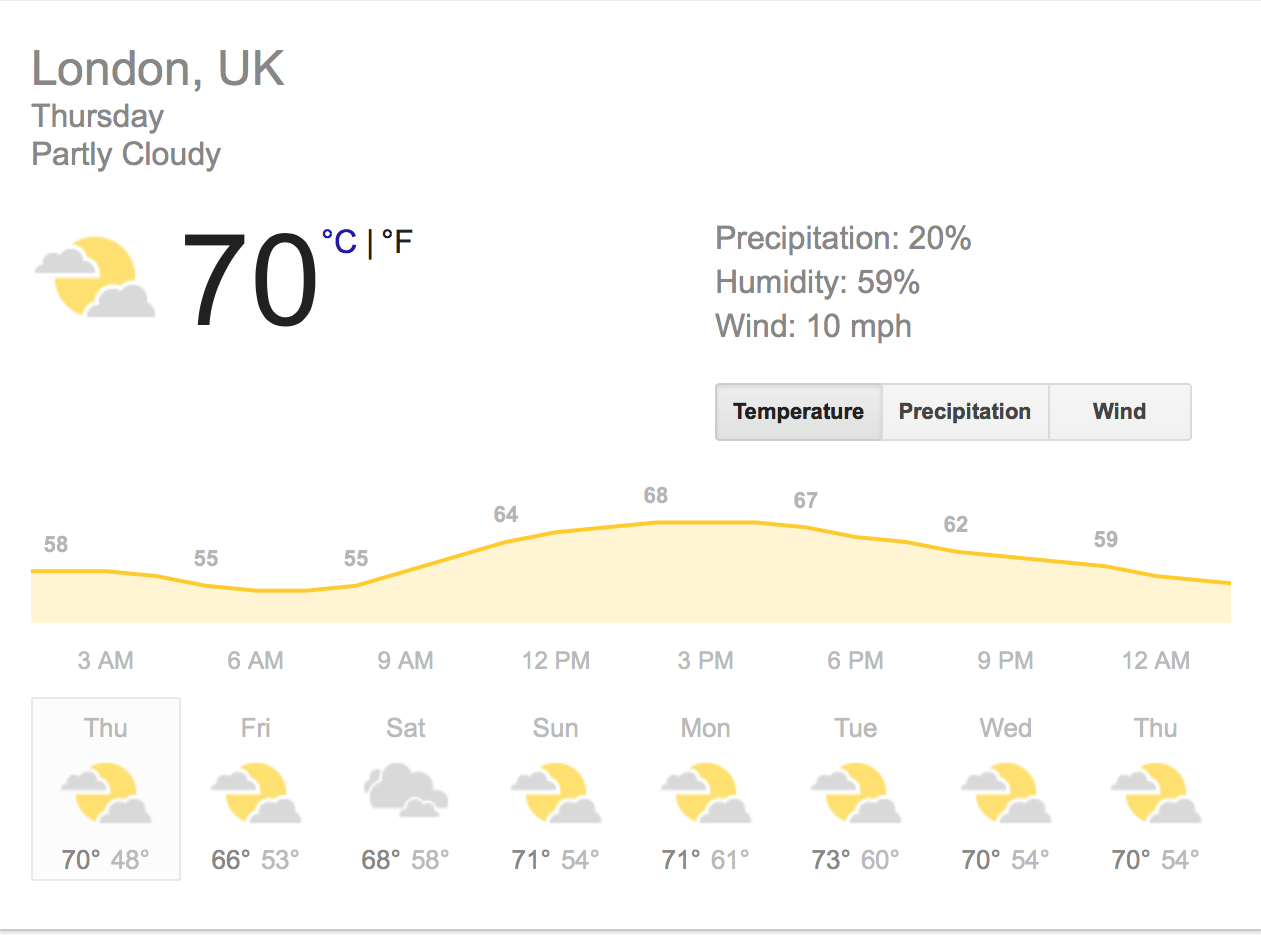
Task: Click the 3 PM label on timeline
Action: click(x=706, y=661)
